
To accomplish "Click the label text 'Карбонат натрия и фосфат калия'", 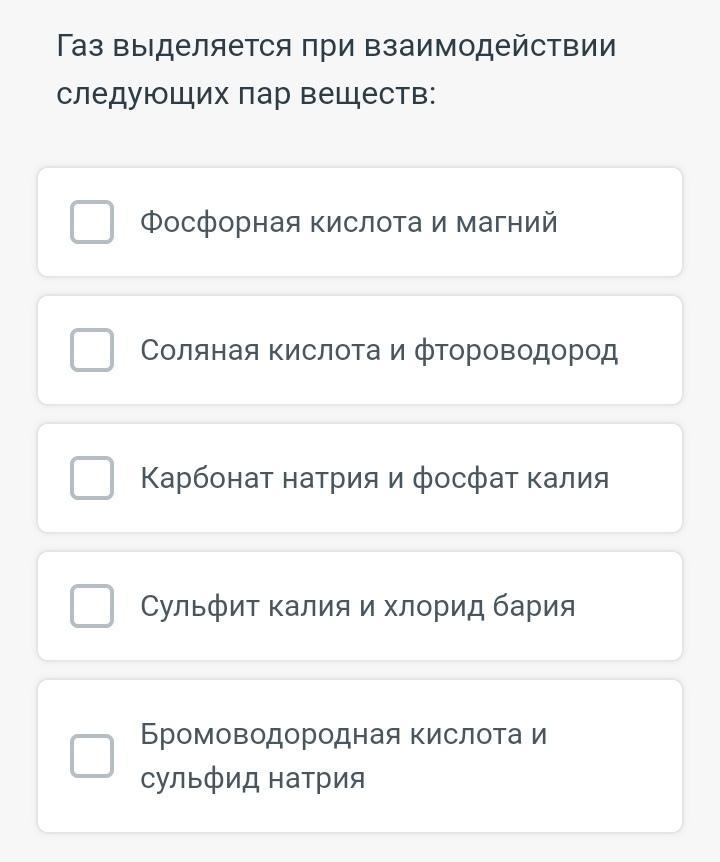I will coord(374,478).
